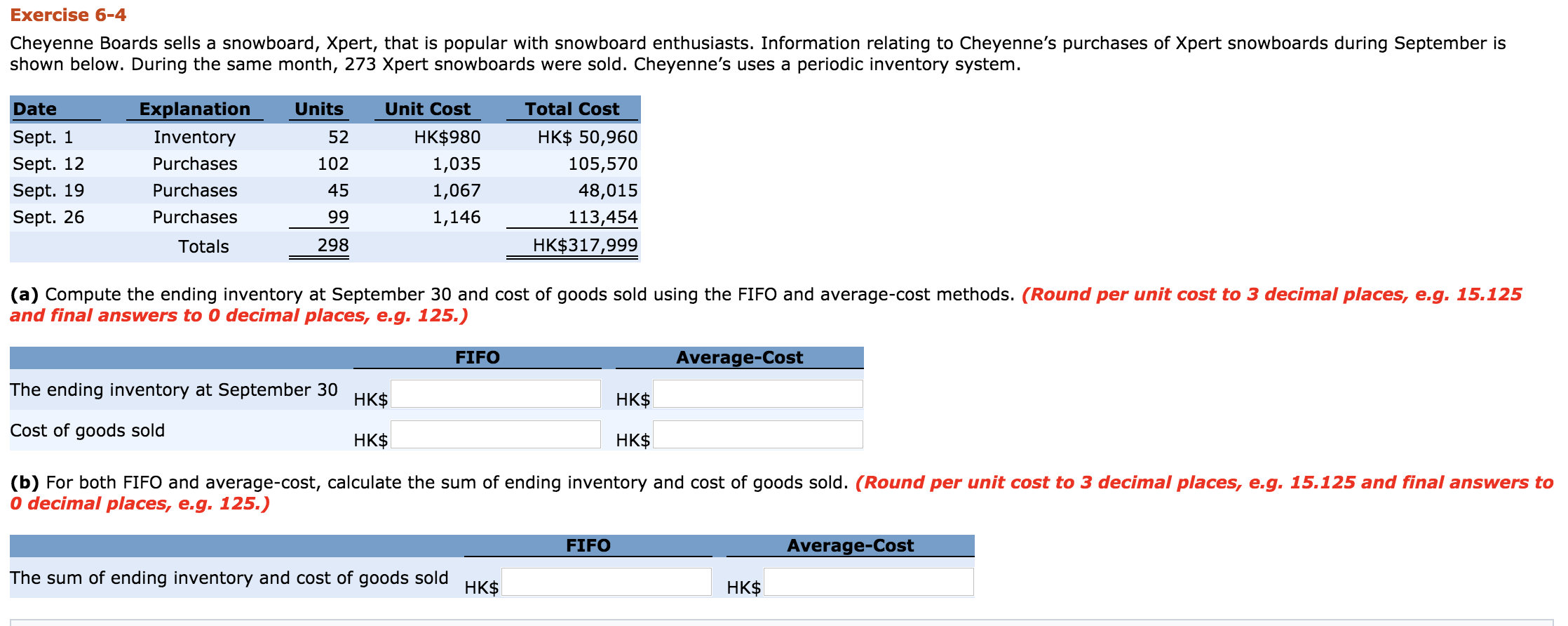This screenshot has width=1568, height=626.
Task: Select the 'Sept. 19' date cell
Action: click(x=48, y=190)
